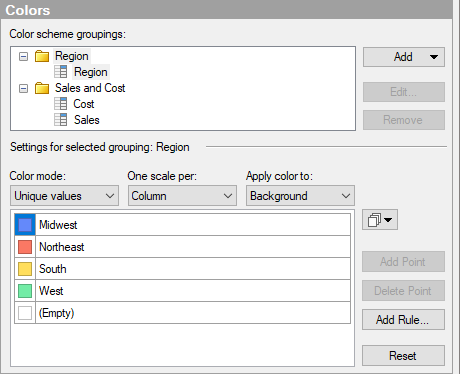Open the Add grouping dropdown button
Viewport: 460px width, 374px height.
(x=404, y=57)
